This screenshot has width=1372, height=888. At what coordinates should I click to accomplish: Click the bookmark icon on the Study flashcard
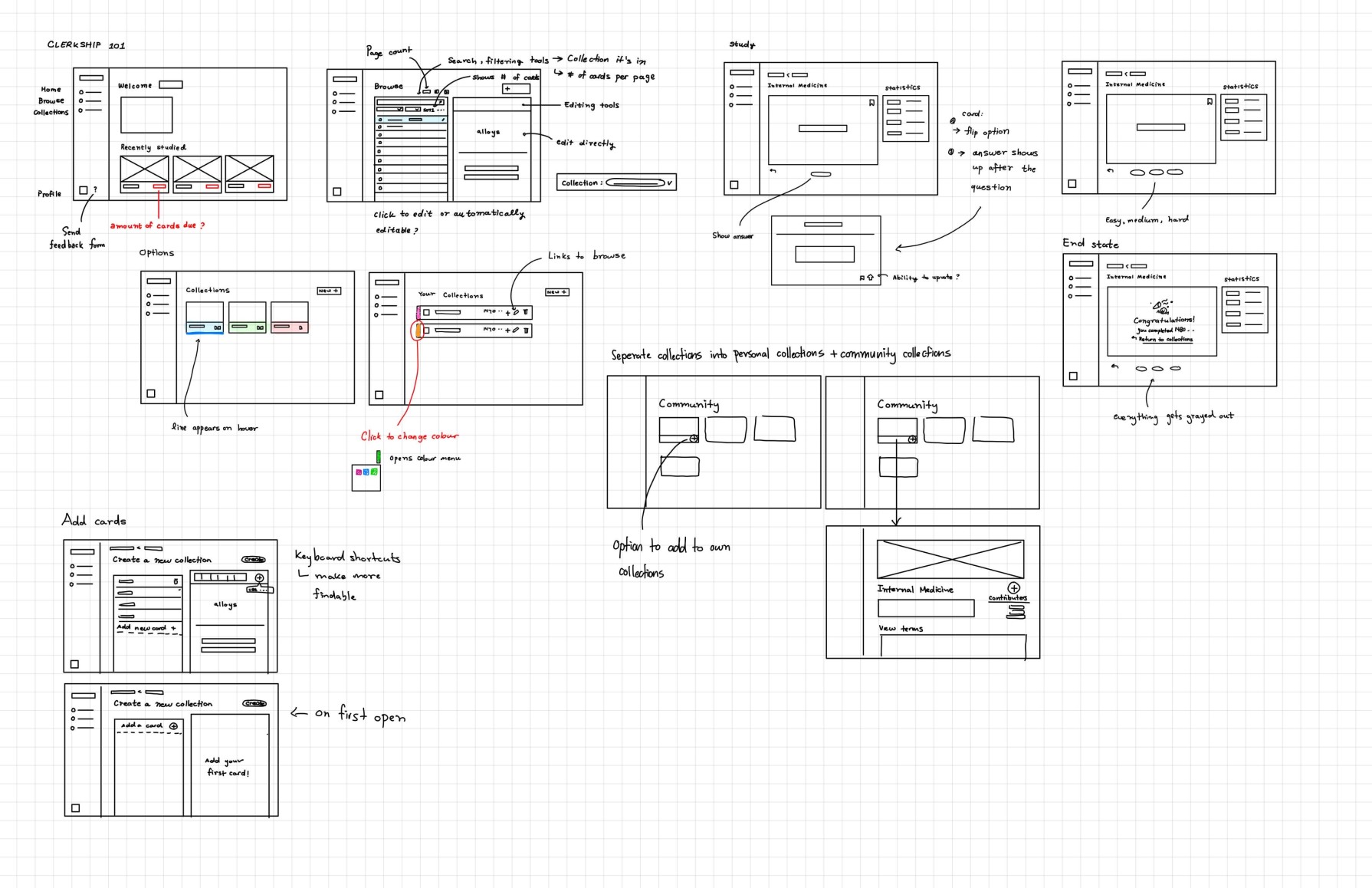pyautogui.click(x=871, y=102)
